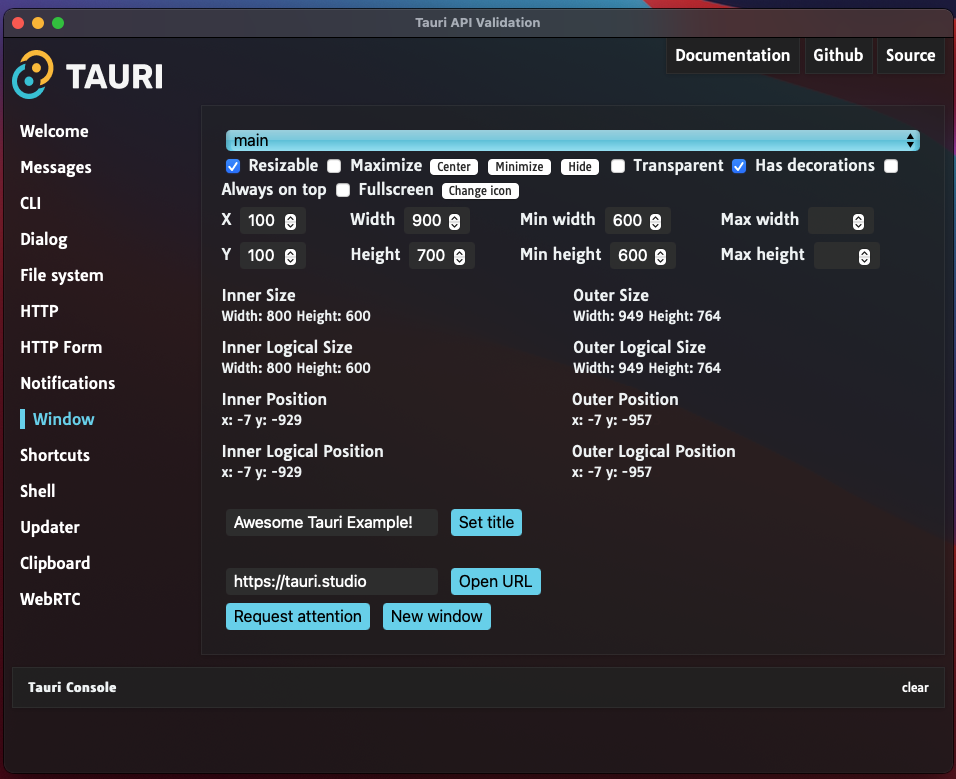Open the Clipboard section
956x779 pixels.
55,563
